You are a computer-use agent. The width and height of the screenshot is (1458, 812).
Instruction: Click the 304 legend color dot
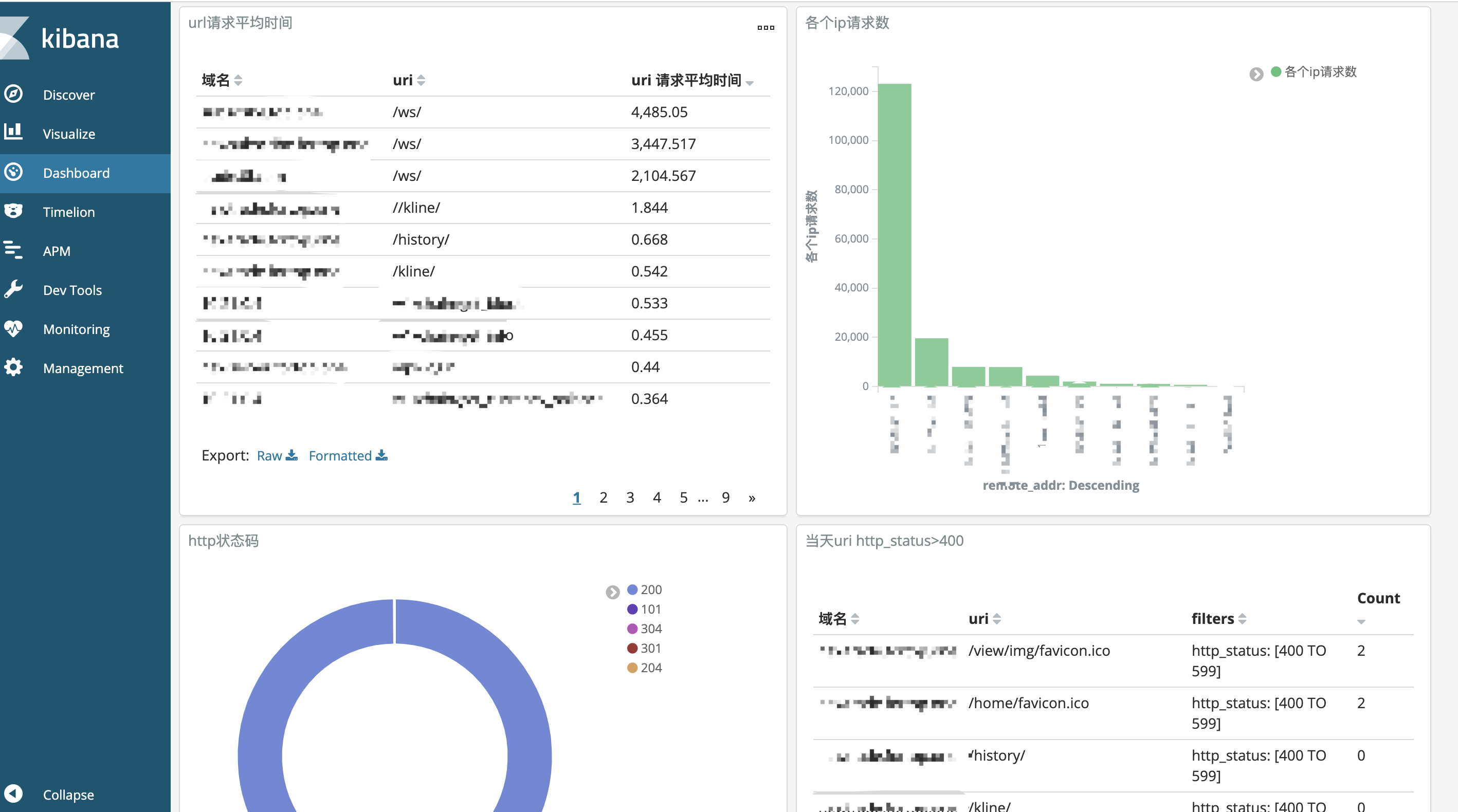coord(632,629)
